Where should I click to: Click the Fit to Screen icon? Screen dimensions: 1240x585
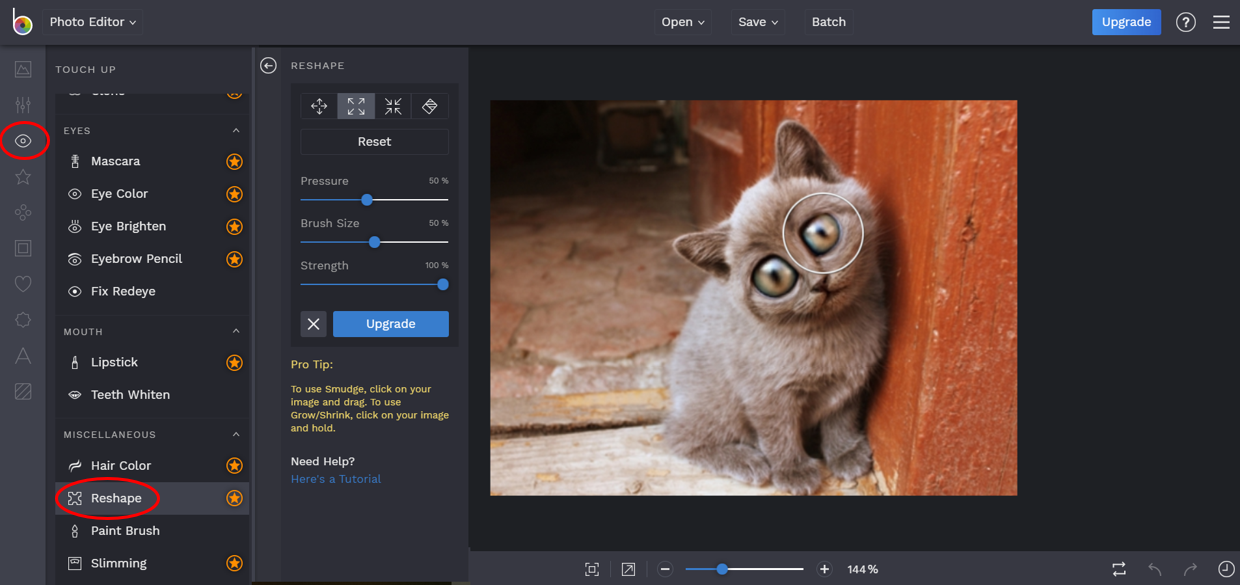pyautogui.click(x=592, y=569)
